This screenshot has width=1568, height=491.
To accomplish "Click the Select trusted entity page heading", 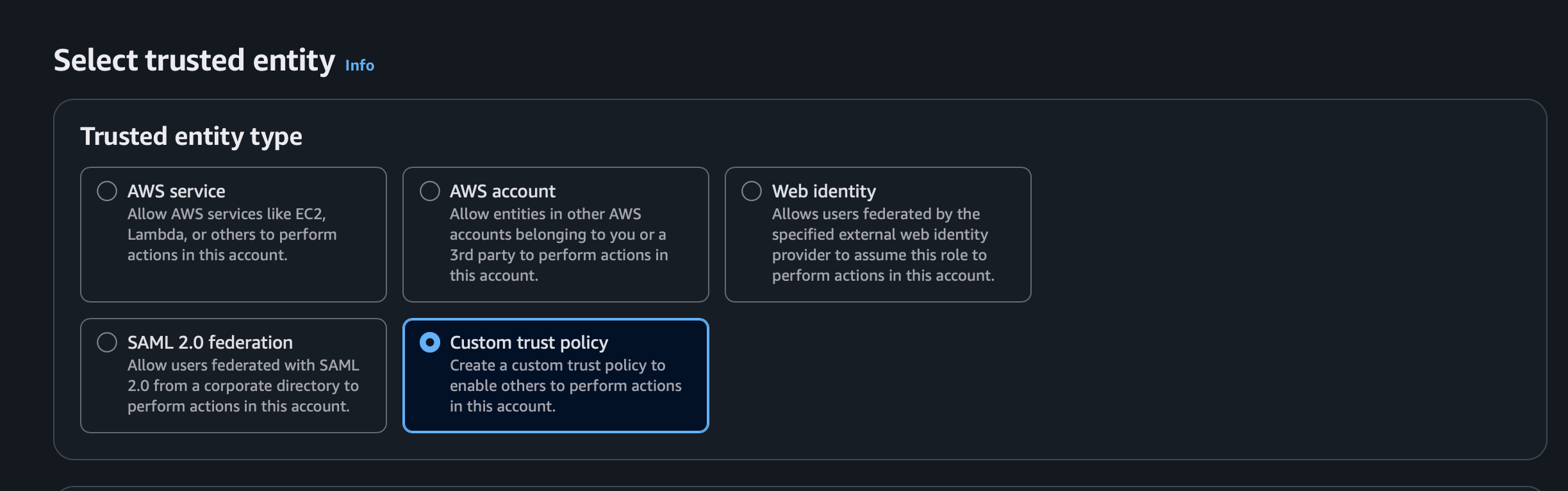I will click(194, 61).
